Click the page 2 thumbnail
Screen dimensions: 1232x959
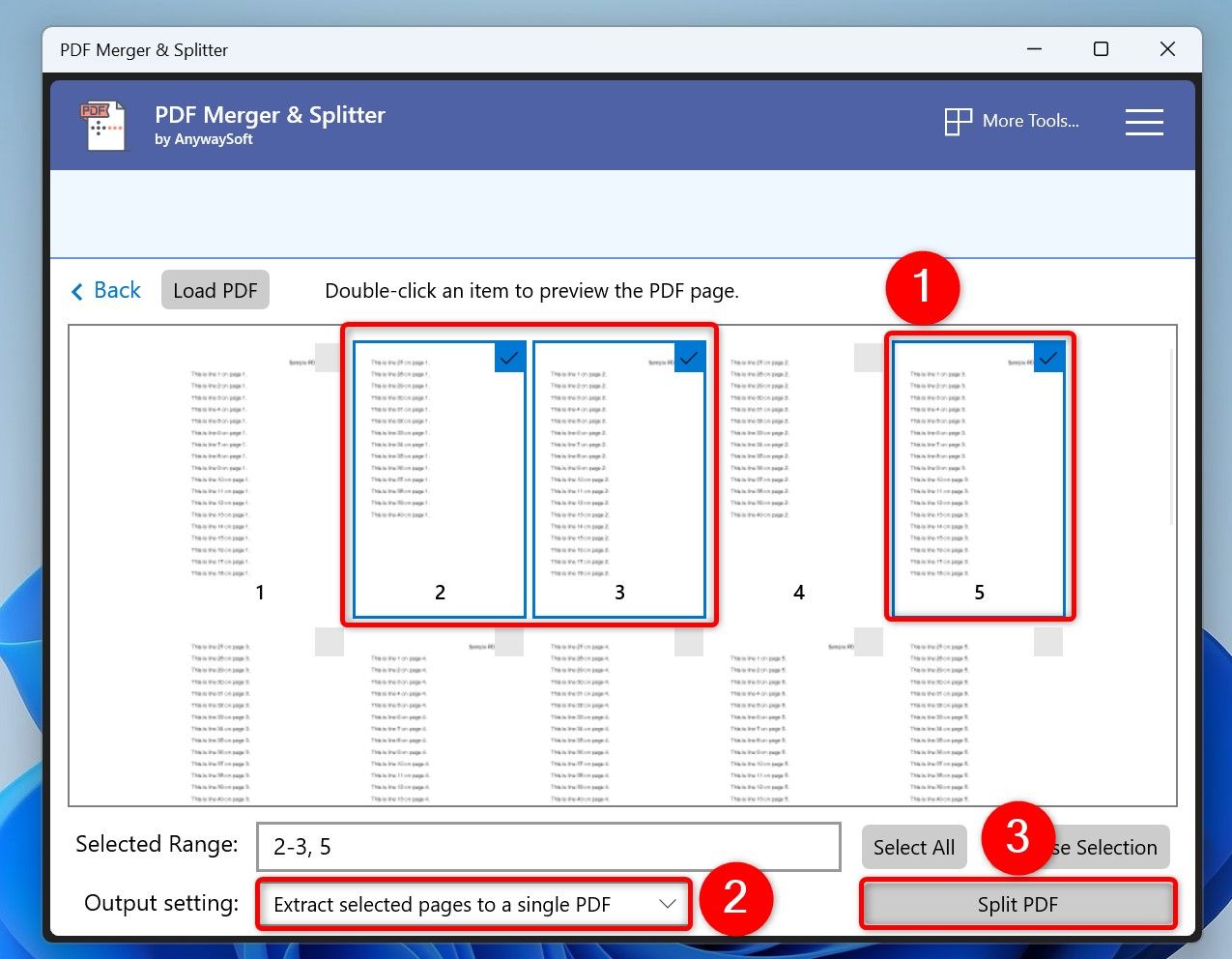click(x=440, y=479)
